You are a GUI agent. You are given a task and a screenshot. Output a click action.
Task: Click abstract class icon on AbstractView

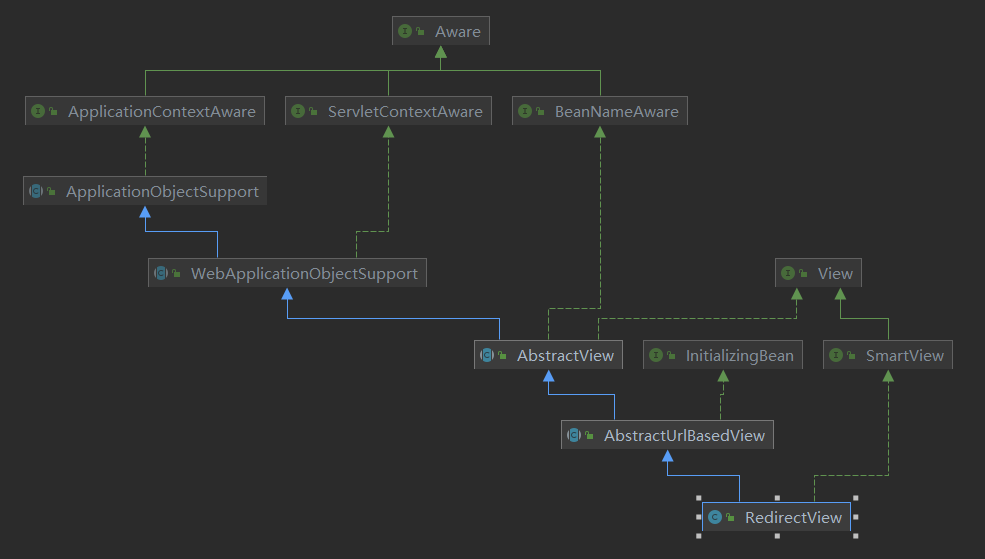(x=487, y=355)
